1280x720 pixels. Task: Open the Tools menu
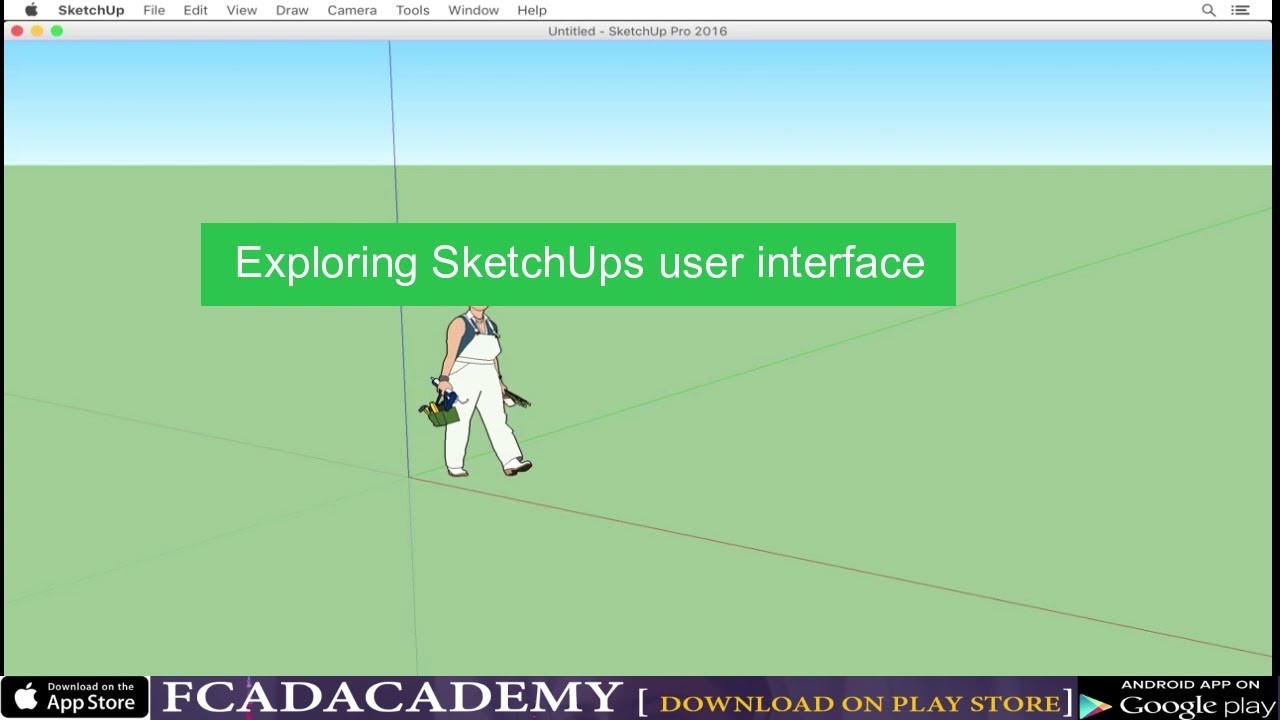click(412, 10)
